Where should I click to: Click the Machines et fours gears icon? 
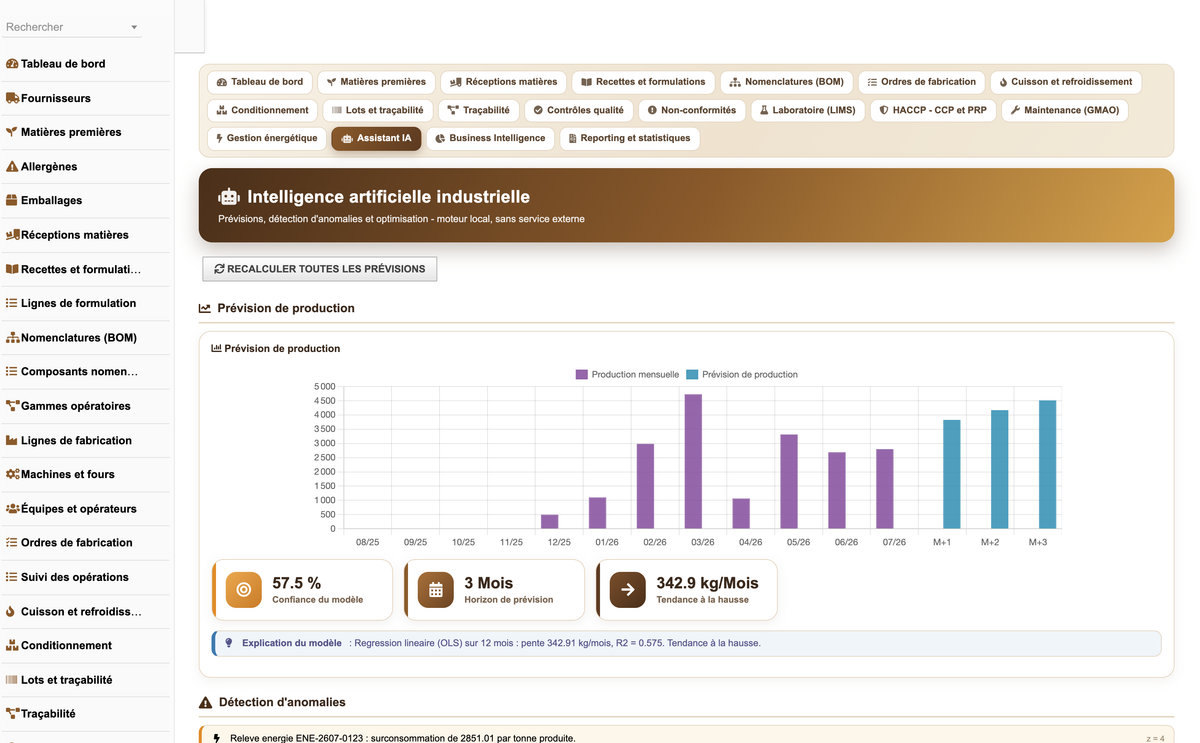(12, 474)
